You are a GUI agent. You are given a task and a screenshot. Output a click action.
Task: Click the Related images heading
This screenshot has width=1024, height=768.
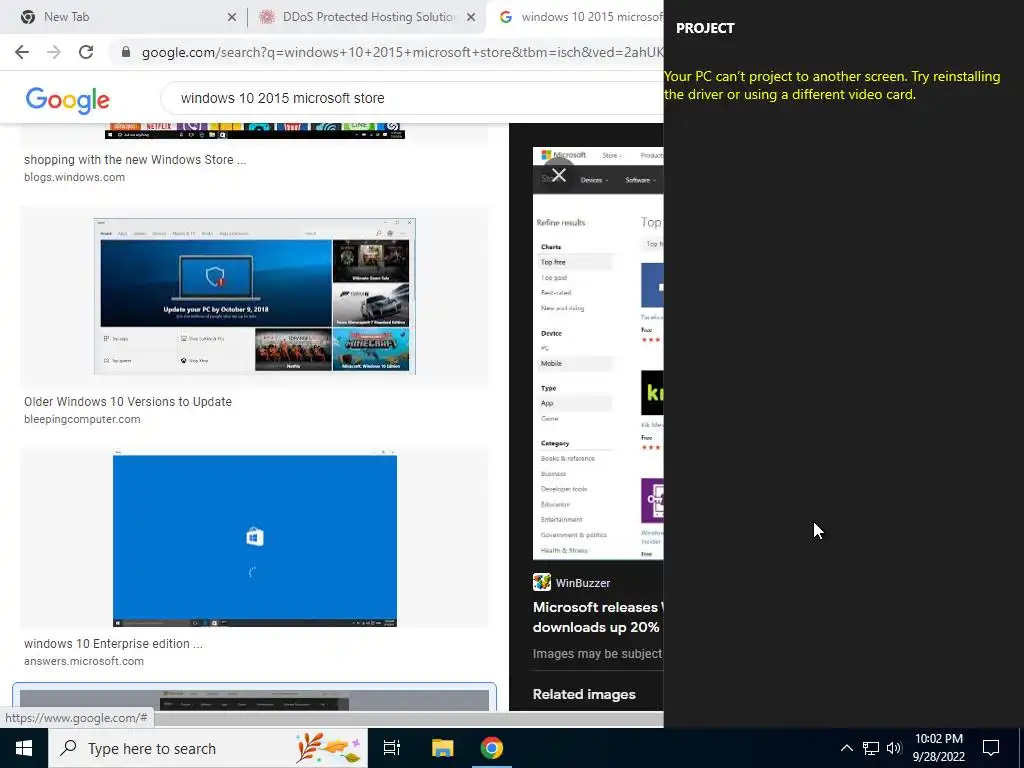click(x=584, y=694)
